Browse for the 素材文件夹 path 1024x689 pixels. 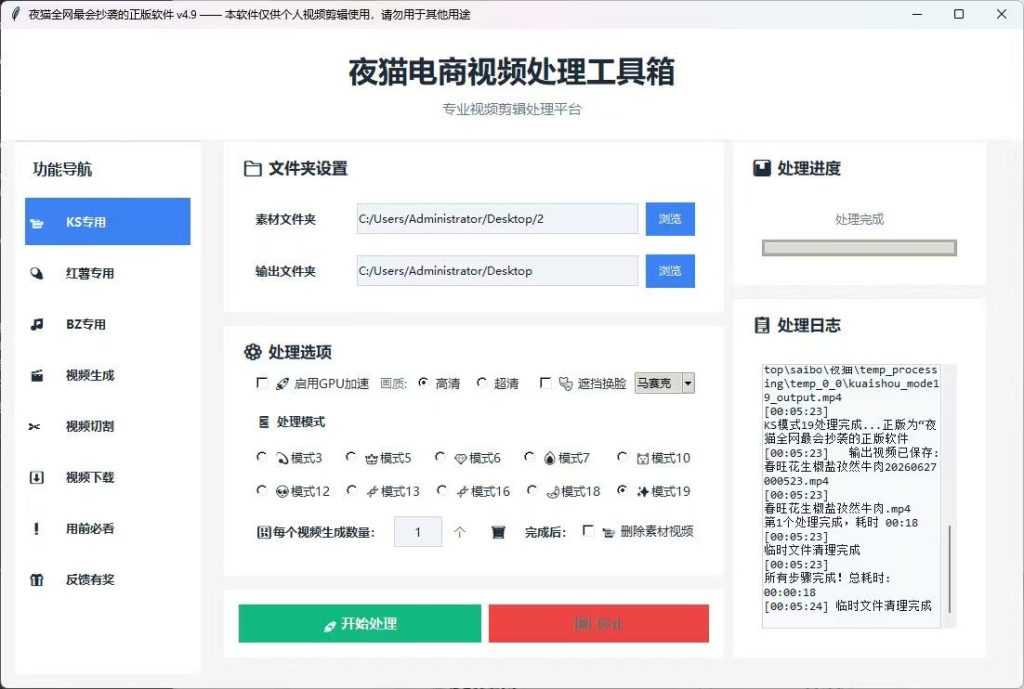pos(670,219)
